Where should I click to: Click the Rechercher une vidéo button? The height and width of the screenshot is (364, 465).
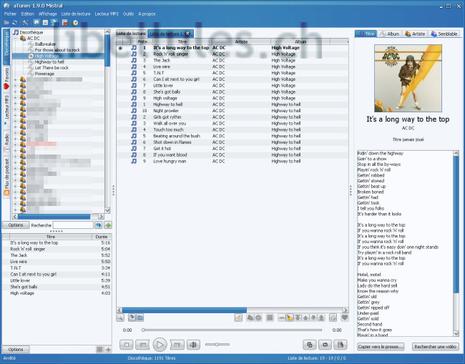click(x=435, y=347)
